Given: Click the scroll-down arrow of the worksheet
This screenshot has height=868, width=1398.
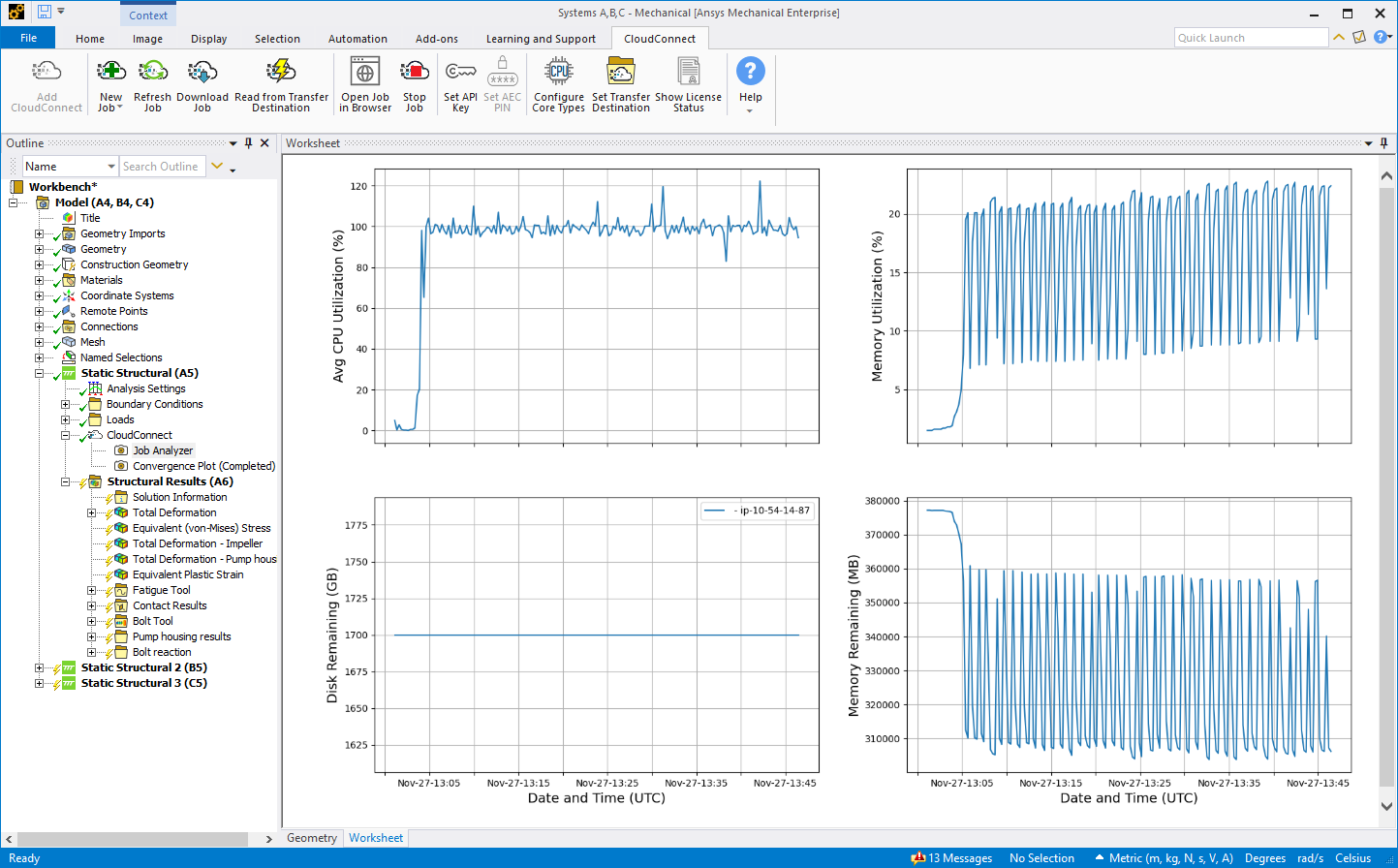Looking at the screenshot, I should click(1386, 806).
